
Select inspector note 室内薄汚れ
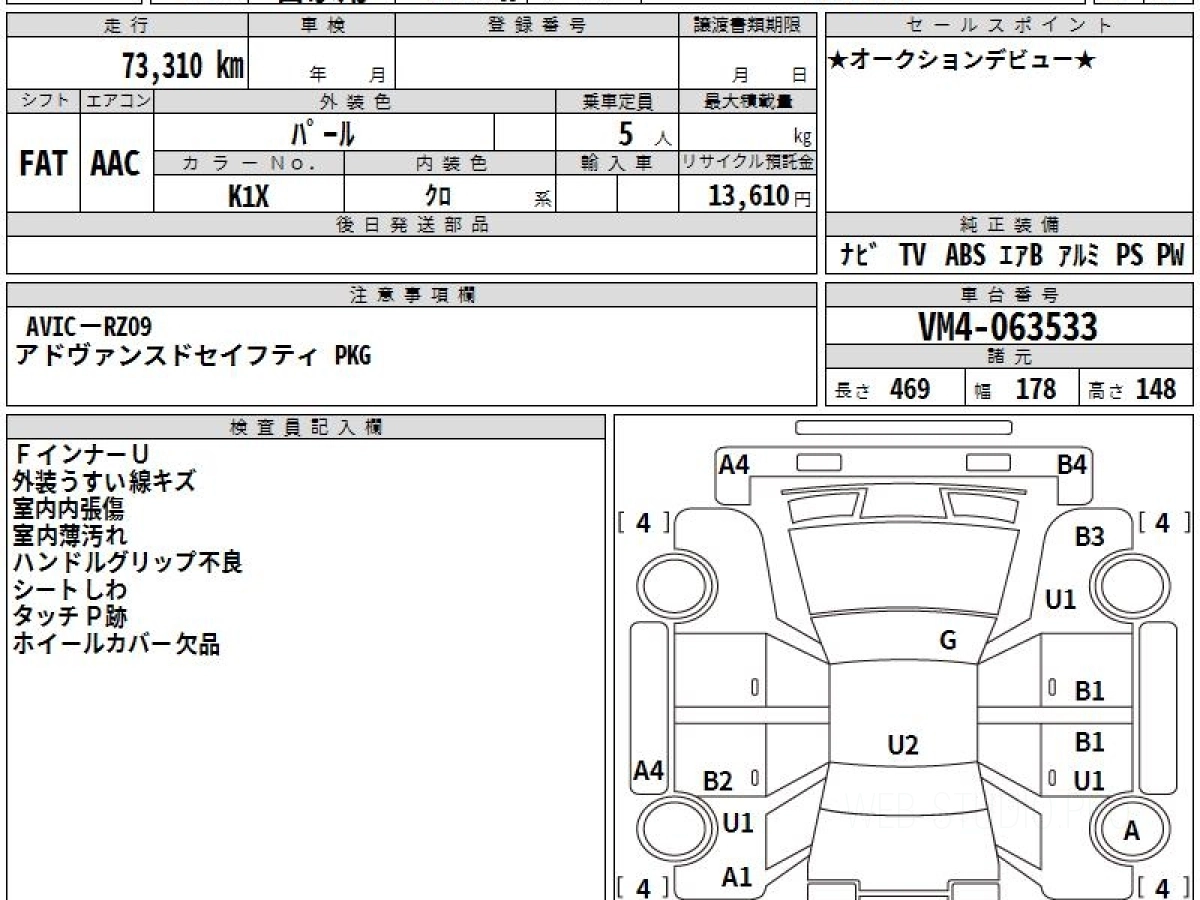coord(70,535)
